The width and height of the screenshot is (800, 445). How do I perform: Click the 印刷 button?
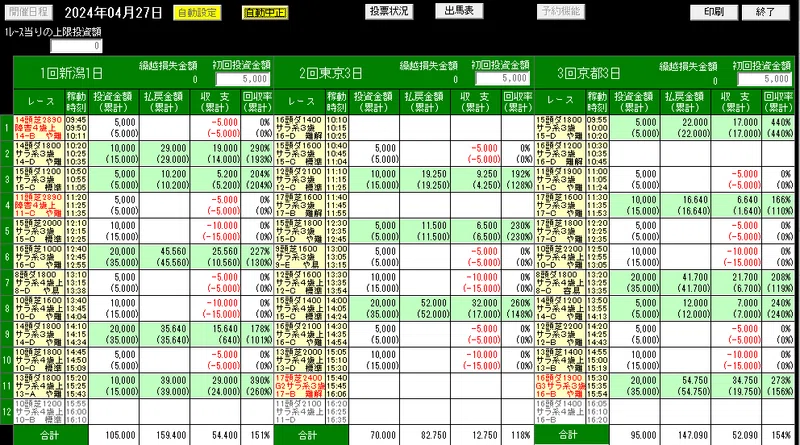tap(714, 12)
